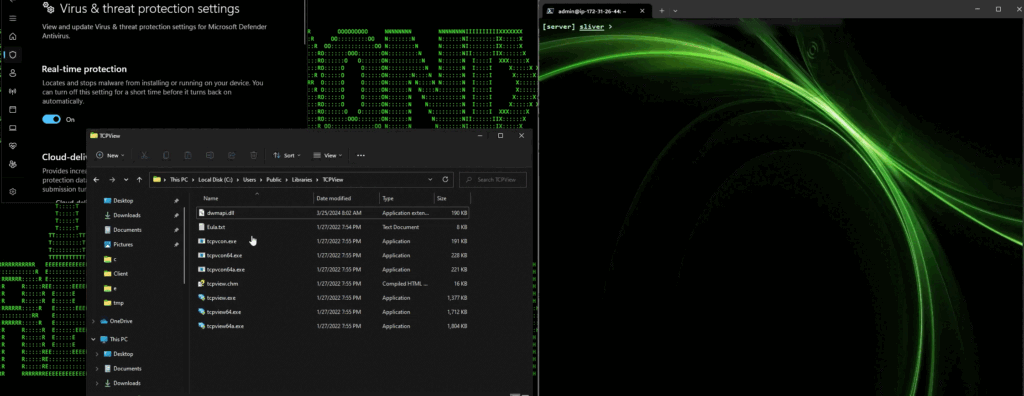Open the Home icon in Windows Security sidebar
1024x396 pixels.
coord(12,36)
